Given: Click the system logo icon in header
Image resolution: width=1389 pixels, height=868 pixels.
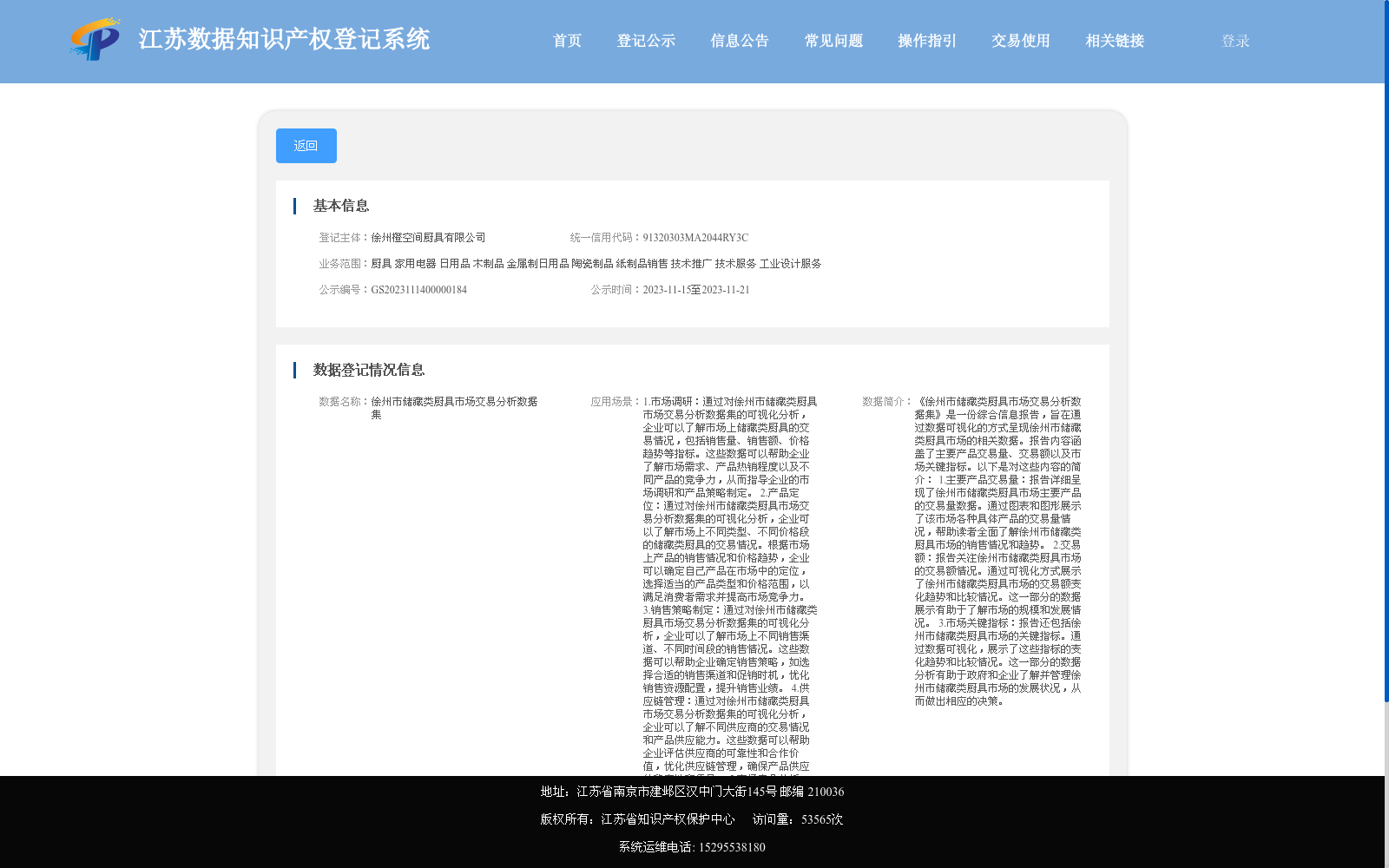Looking at the screenshot, I should click(95, 39).
